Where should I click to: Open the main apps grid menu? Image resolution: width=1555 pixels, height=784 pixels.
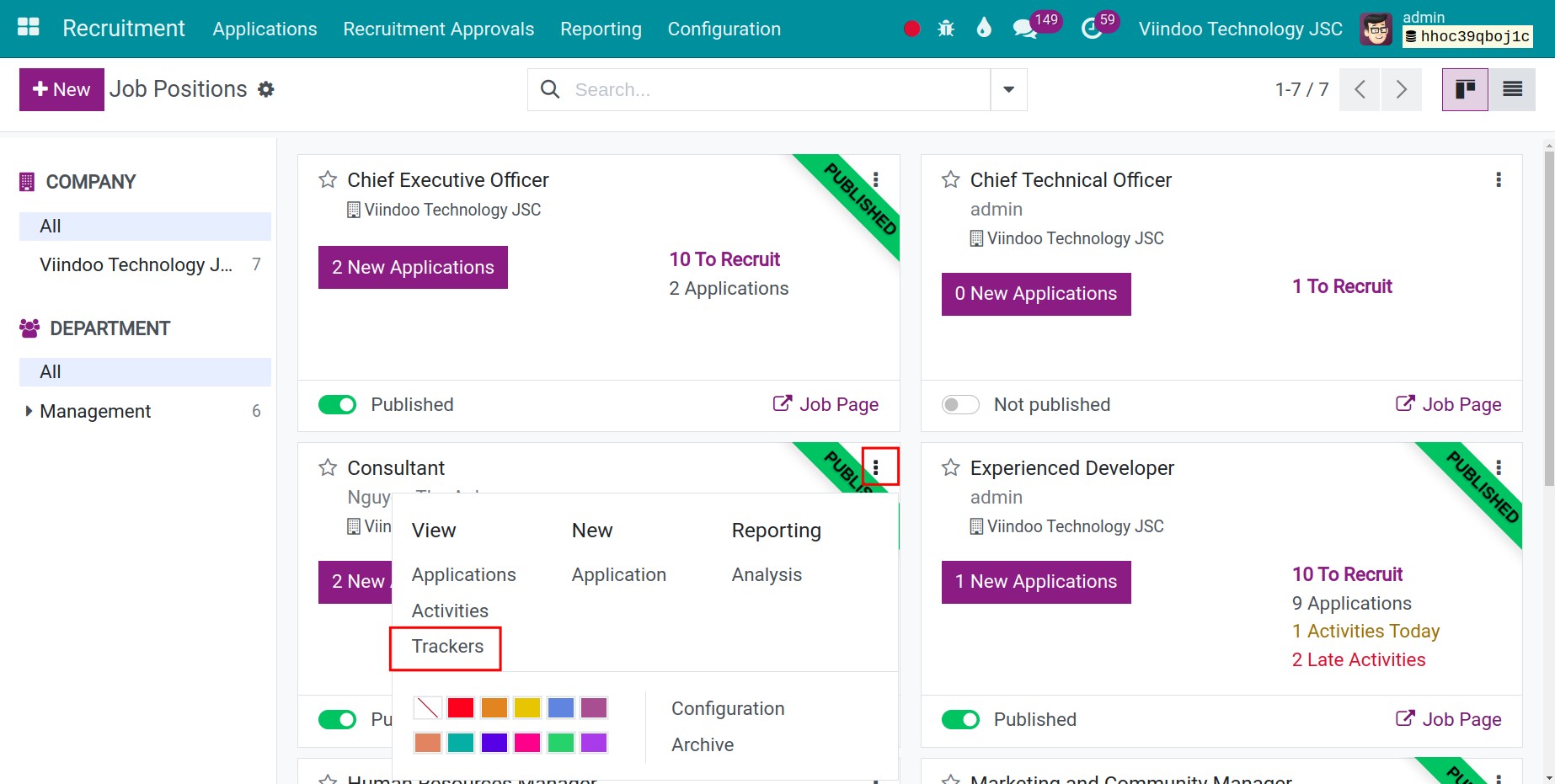(29, 28)
